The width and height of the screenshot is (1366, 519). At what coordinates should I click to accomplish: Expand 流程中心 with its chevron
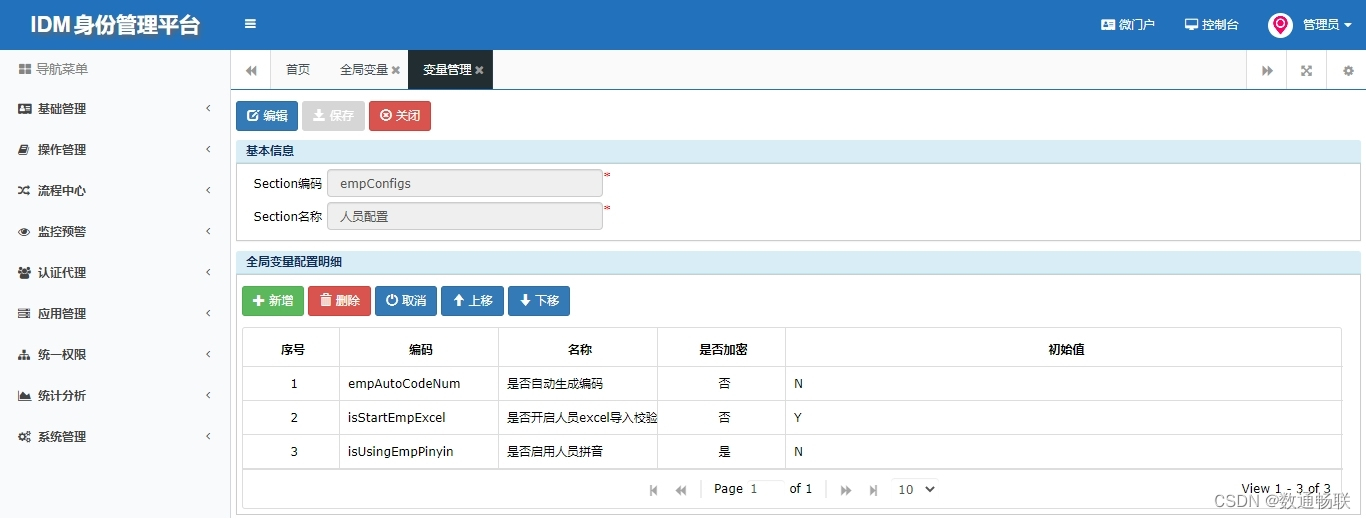point(208,191)
